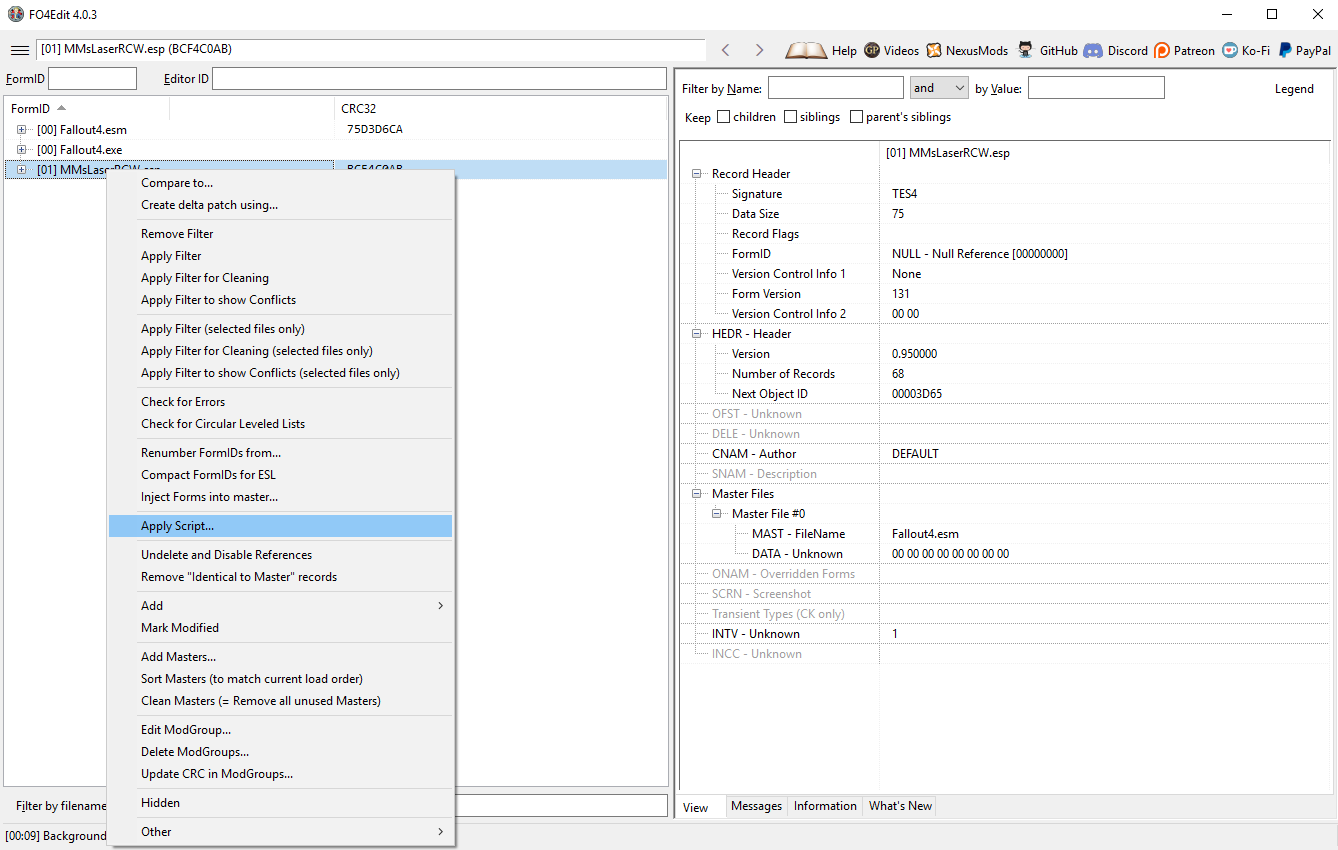
Task: Click the Legend button
Action: 1293,89
